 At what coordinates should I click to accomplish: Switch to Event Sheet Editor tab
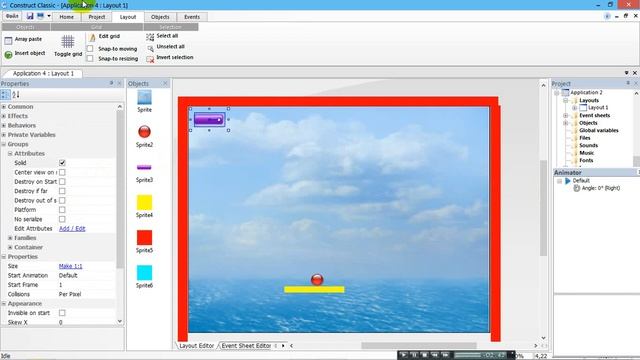tap(246, 346)
